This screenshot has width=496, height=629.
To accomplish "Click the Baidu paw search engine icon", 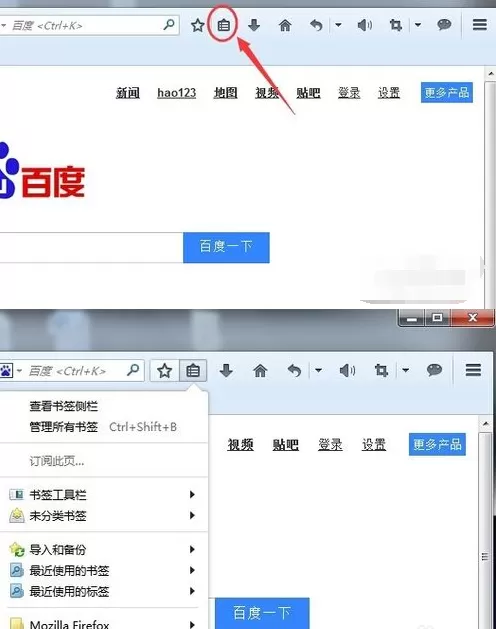I will point(6,371).
